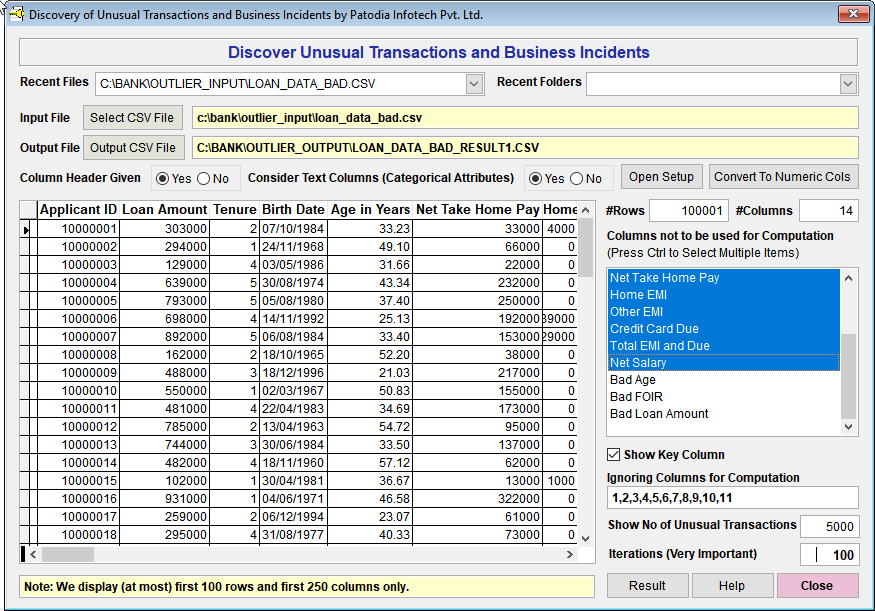Click the grid's right scroll arrow
Image resolution: width=875 pixels, height=611 pixels.
point(571,554)
